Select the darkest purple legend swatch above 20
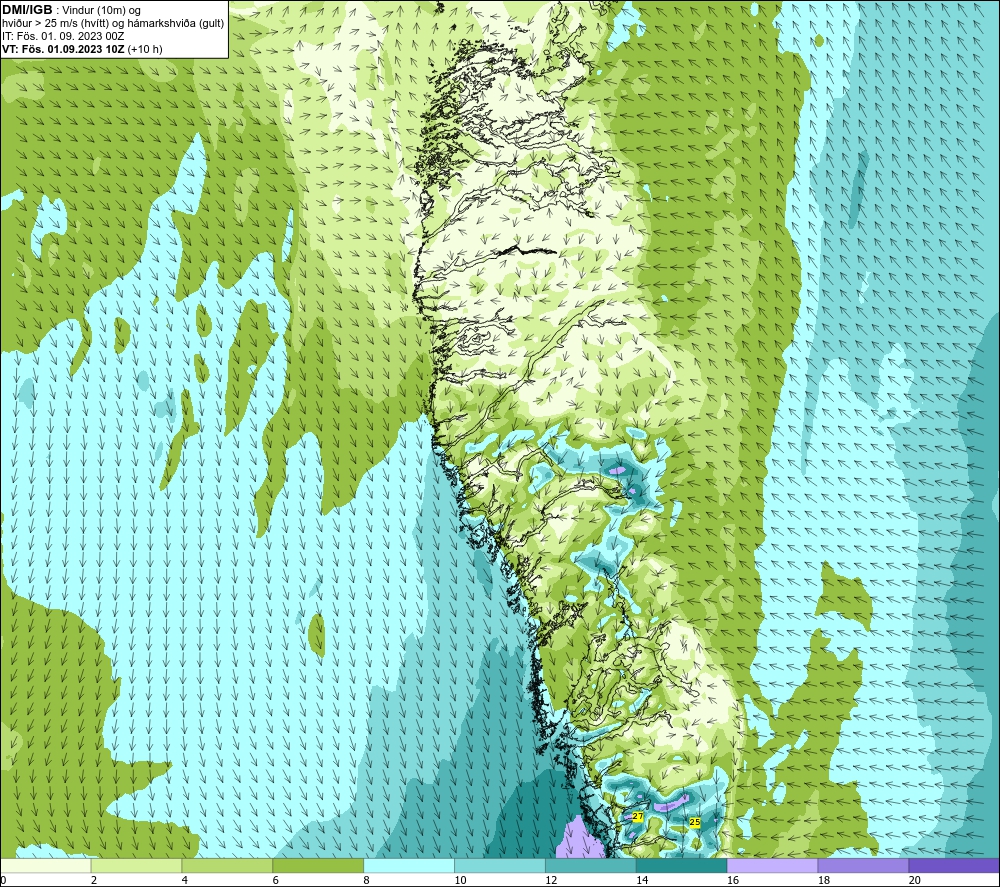The width and height of the screenshot is (1000, 887). tap(954, 866)
